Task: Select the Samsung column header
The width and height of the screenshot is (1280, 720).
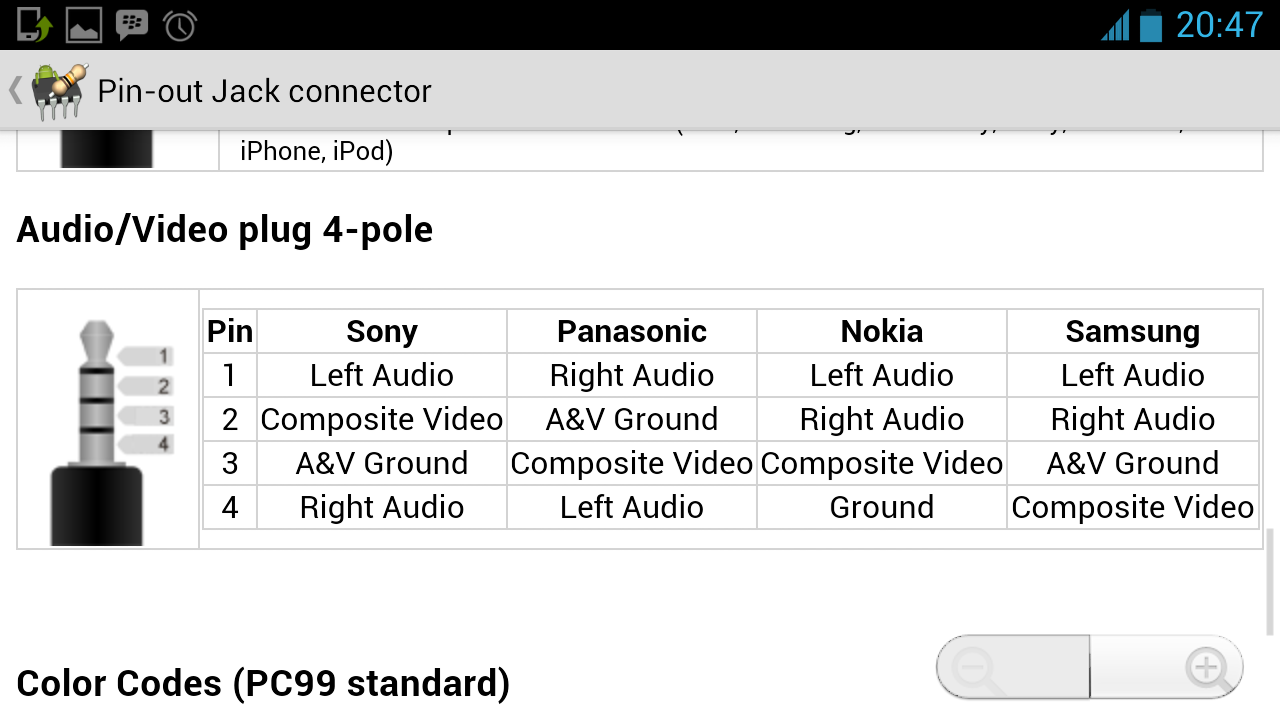Action: [x=1133, y=331]
